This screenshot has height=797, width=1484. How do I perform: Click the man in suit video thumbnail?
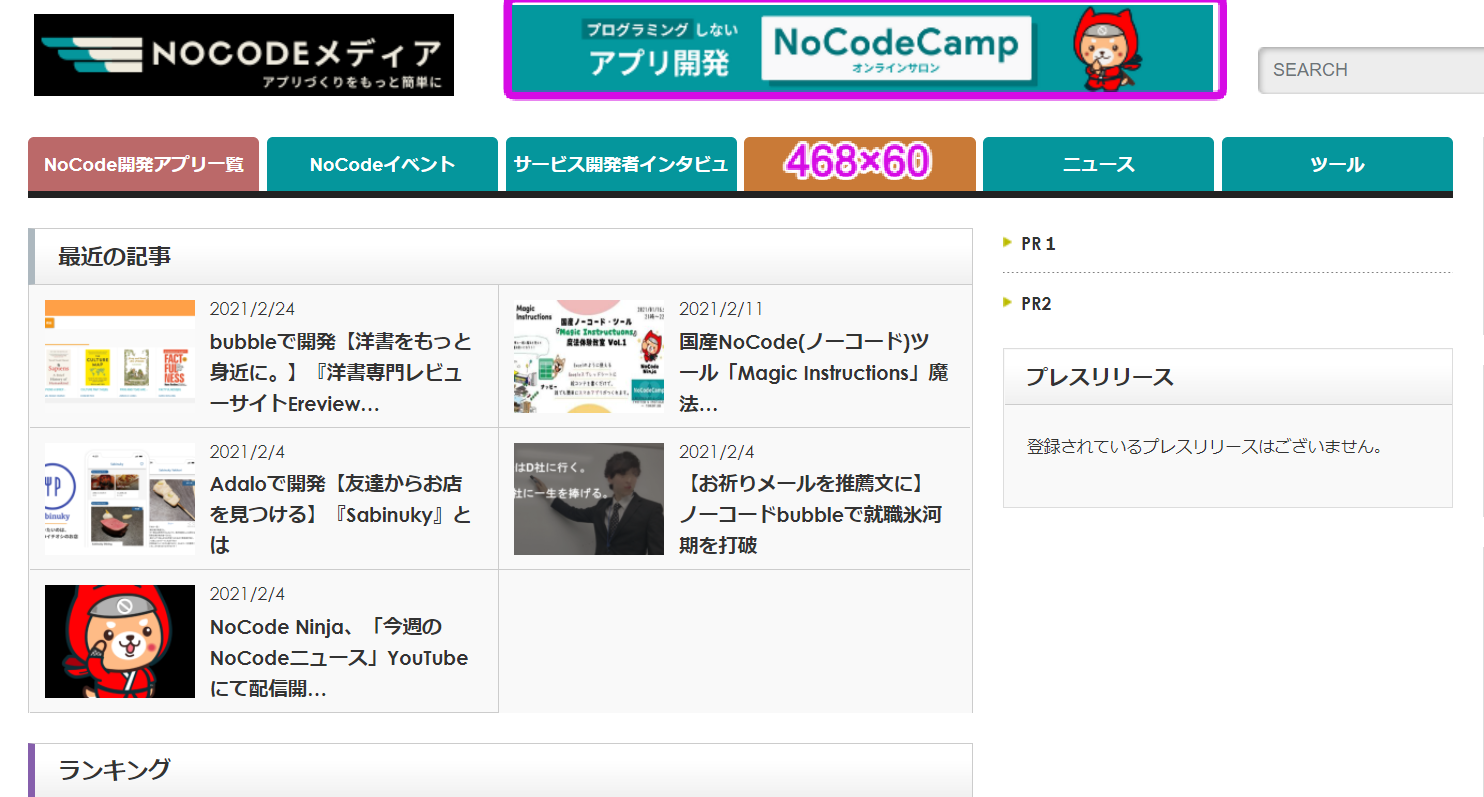point(589,499)
